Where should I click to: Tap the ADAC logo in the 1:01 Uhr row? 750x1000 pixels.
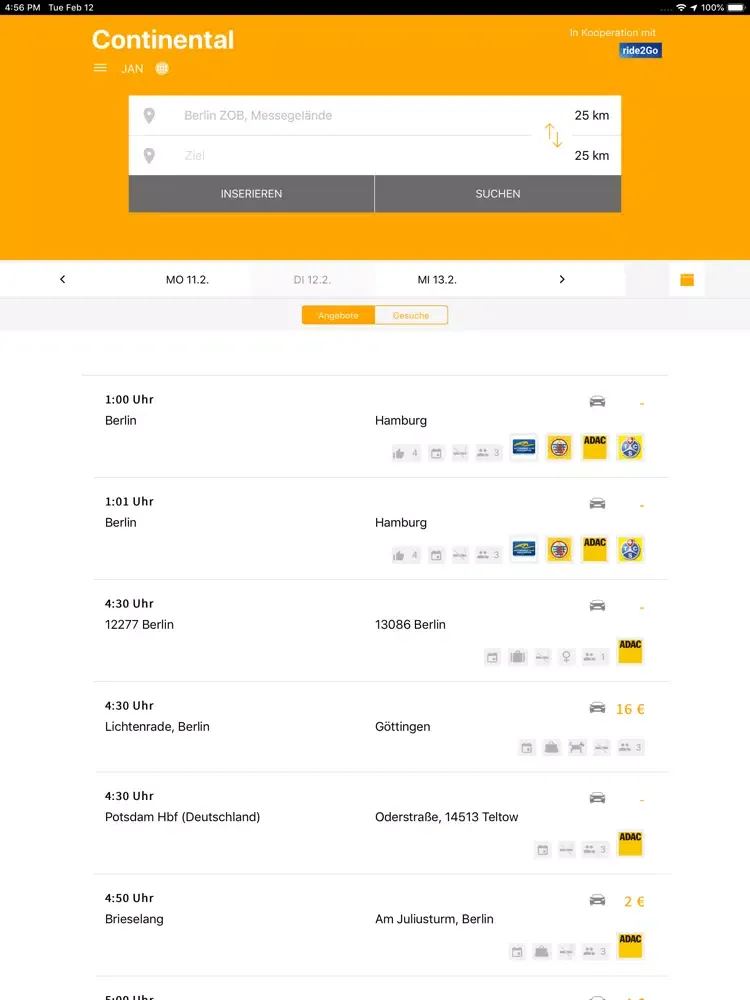click(595, 549)
